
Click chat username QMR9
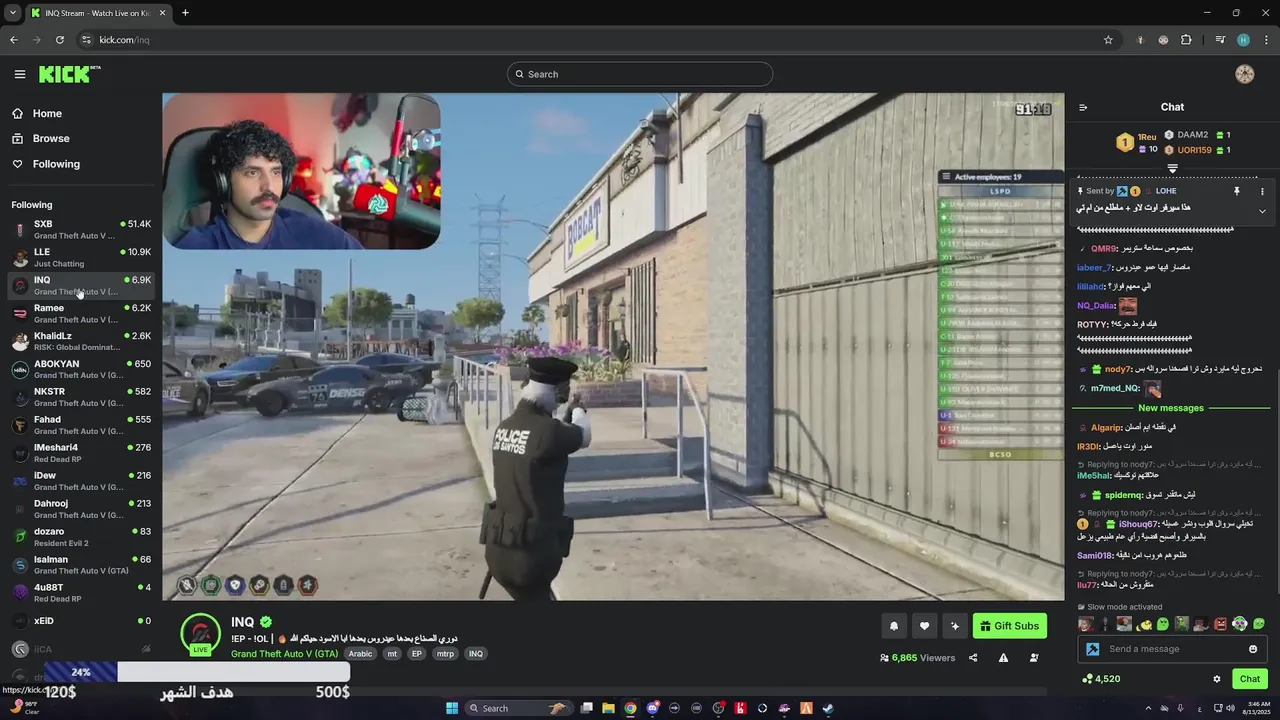click(1101, 249)
